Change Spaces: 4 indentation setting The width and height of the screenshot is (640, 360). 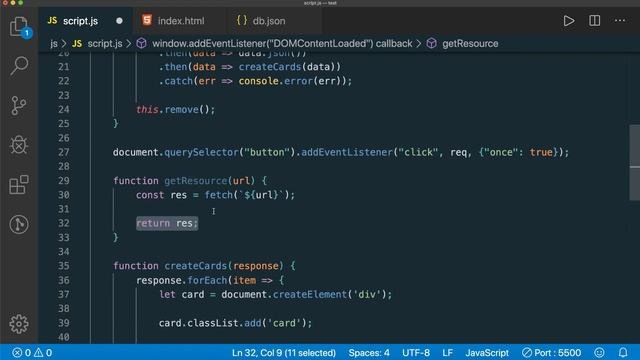tap(369, 353)
